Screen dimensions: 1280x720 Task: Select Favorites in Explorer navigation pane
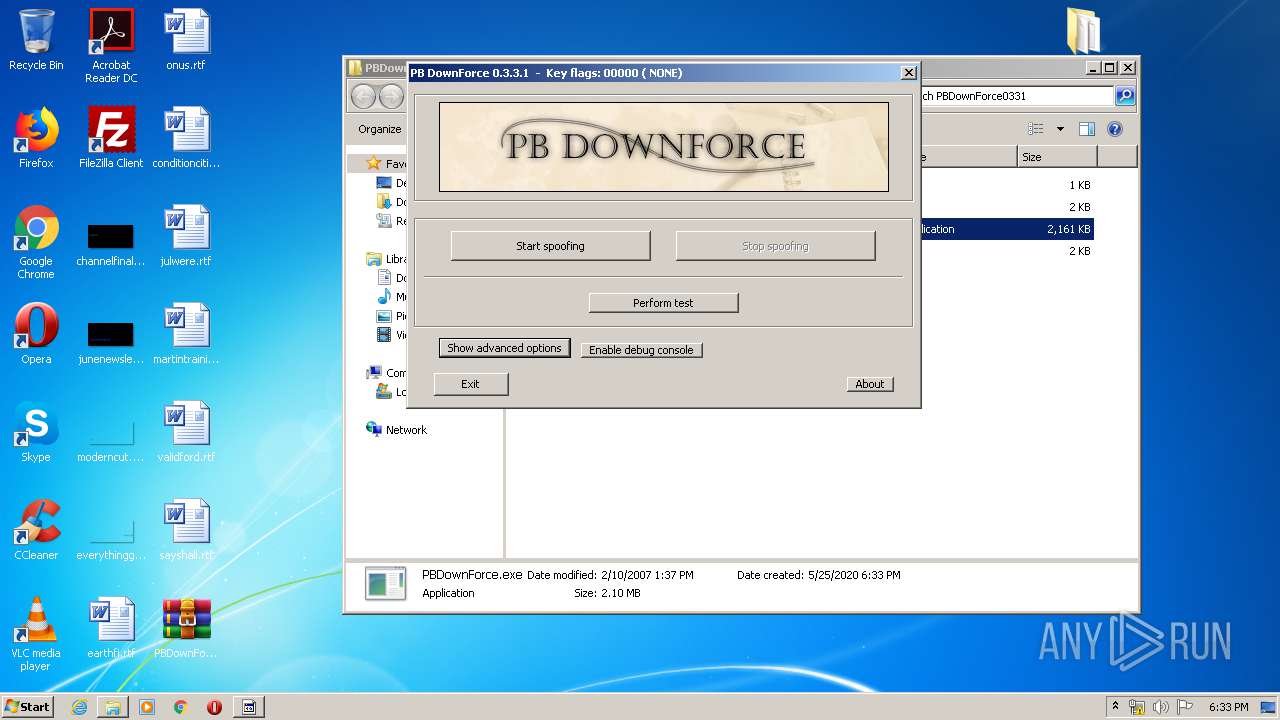pos(386,164)
